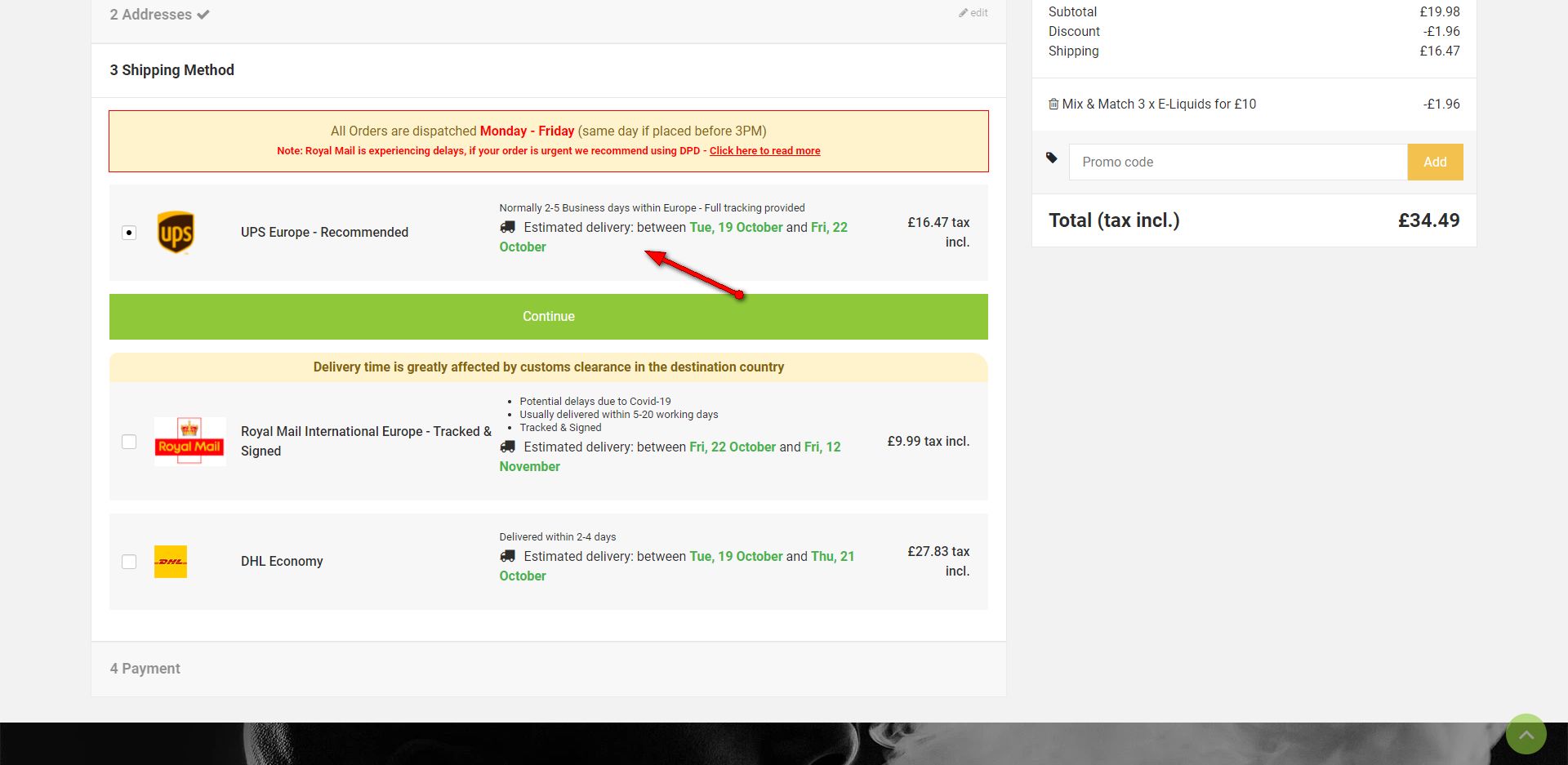Click 'DHL Economy' label
Screen dimensions: 1568x765
pos(282,562)
